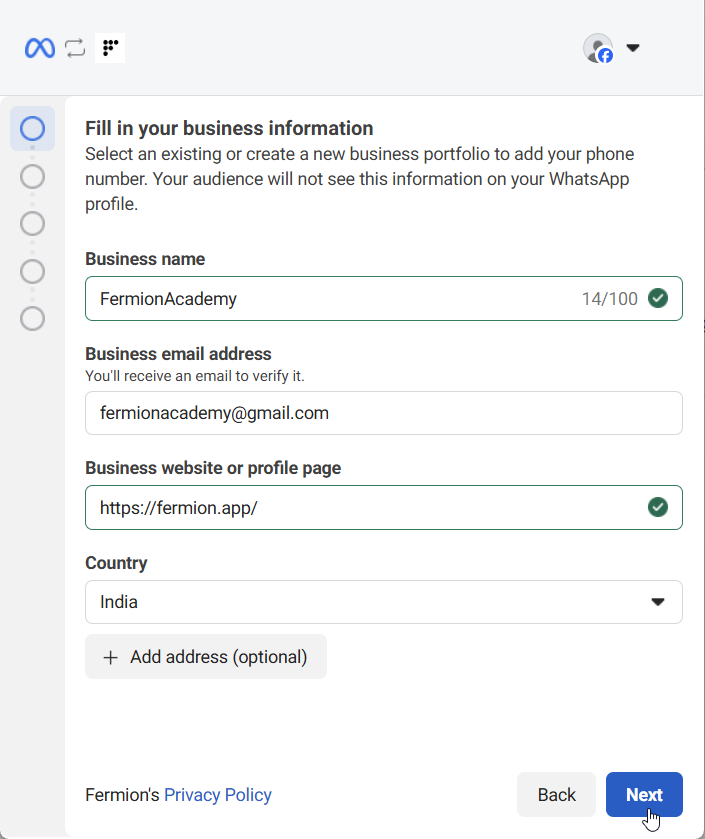Select the fourth step circle in sidebar
The image size is (705, 839).
(x=32, y=271)
